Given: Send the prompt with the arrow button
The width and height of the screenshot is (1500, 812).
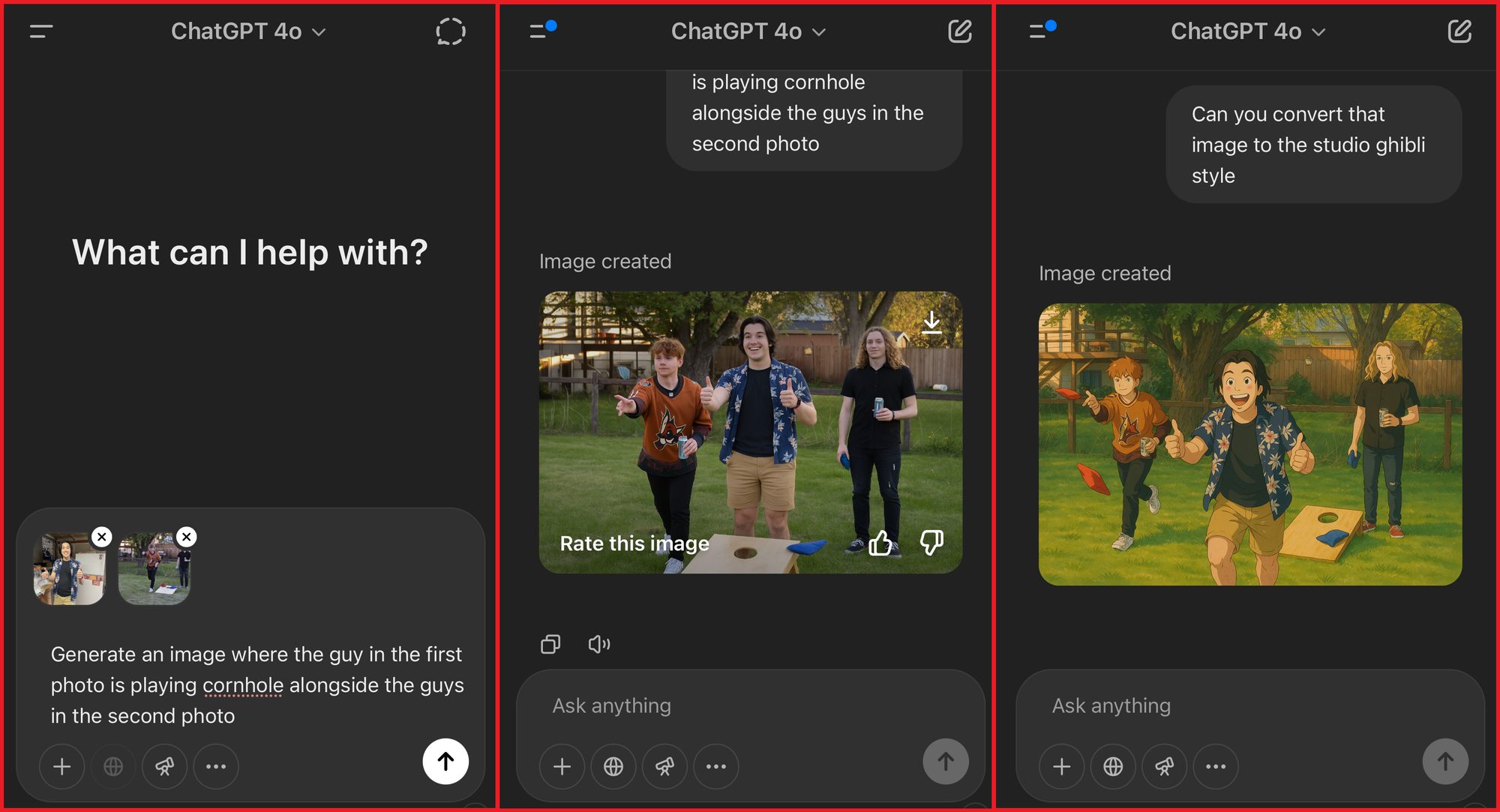Looking at the screenshot, I should pyautogui.click(x=445, y=762).
